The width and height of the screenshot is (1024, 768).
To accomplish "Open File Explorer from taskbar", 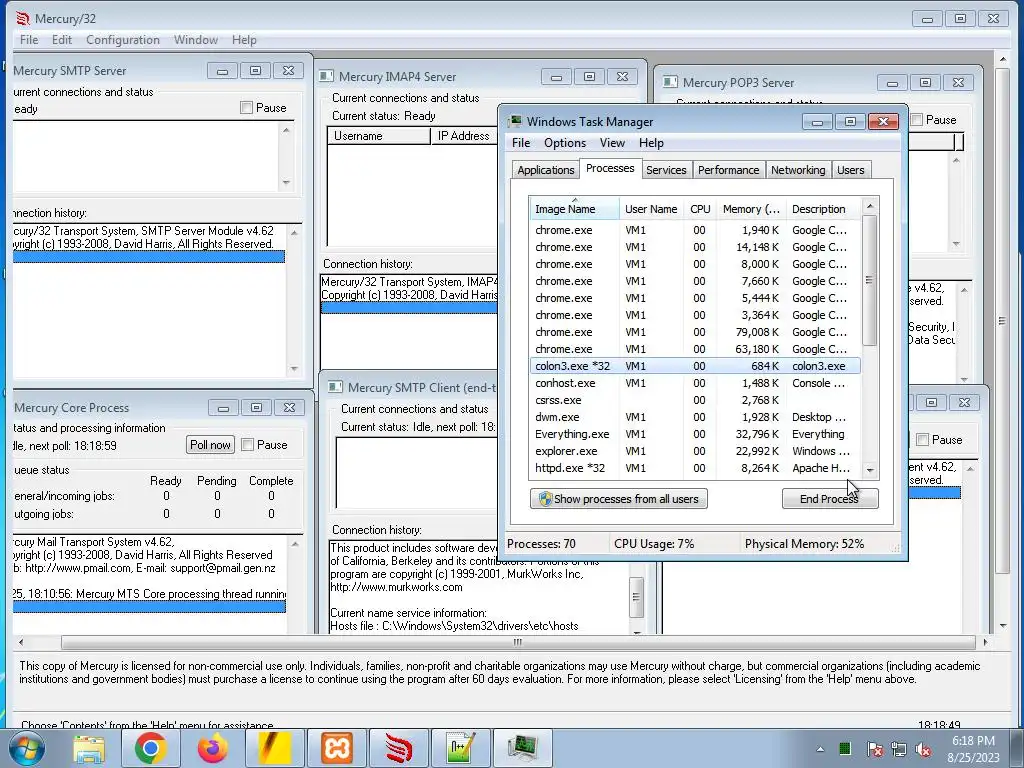I will pyautogui.click(x=88, y=748).
